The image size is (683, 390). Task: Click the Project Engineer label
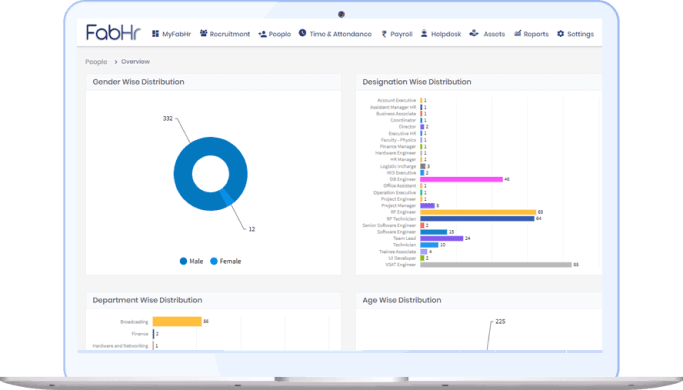pos(398,199)
